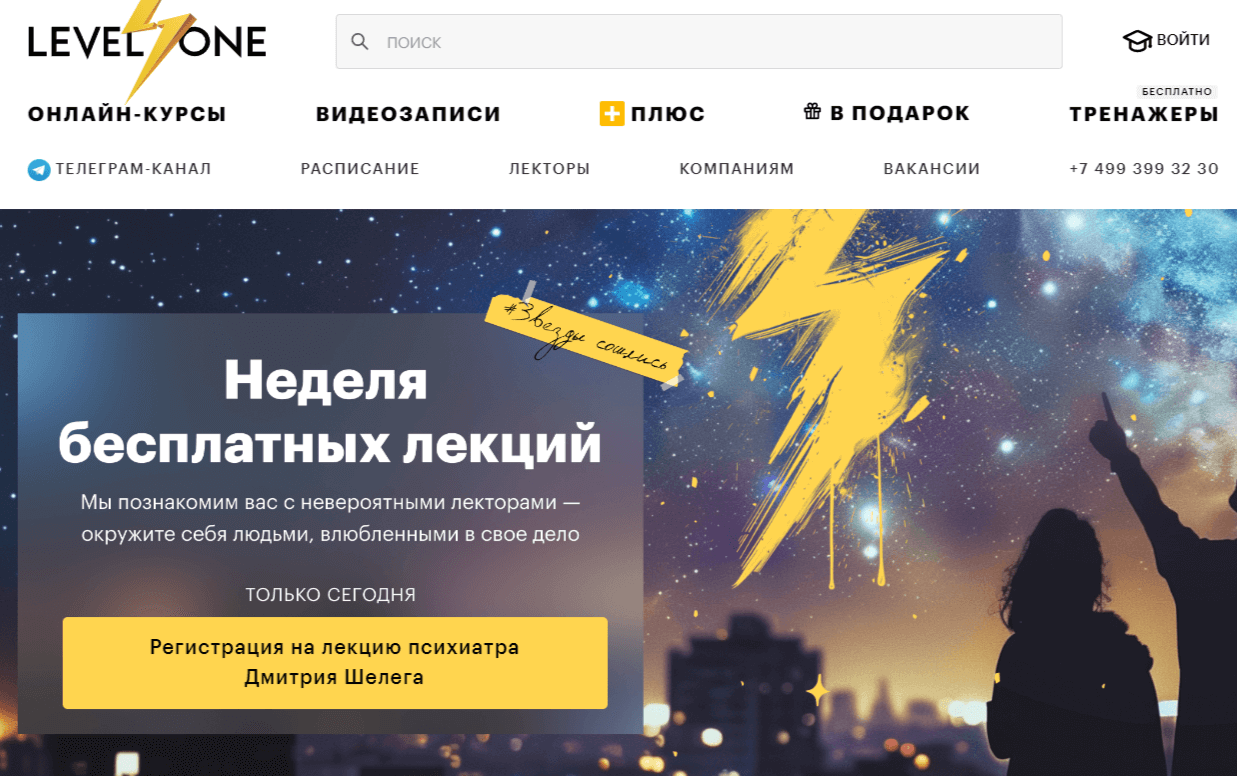
Task: Click the magnifier search icon
Action: click(x=360, y=42)
